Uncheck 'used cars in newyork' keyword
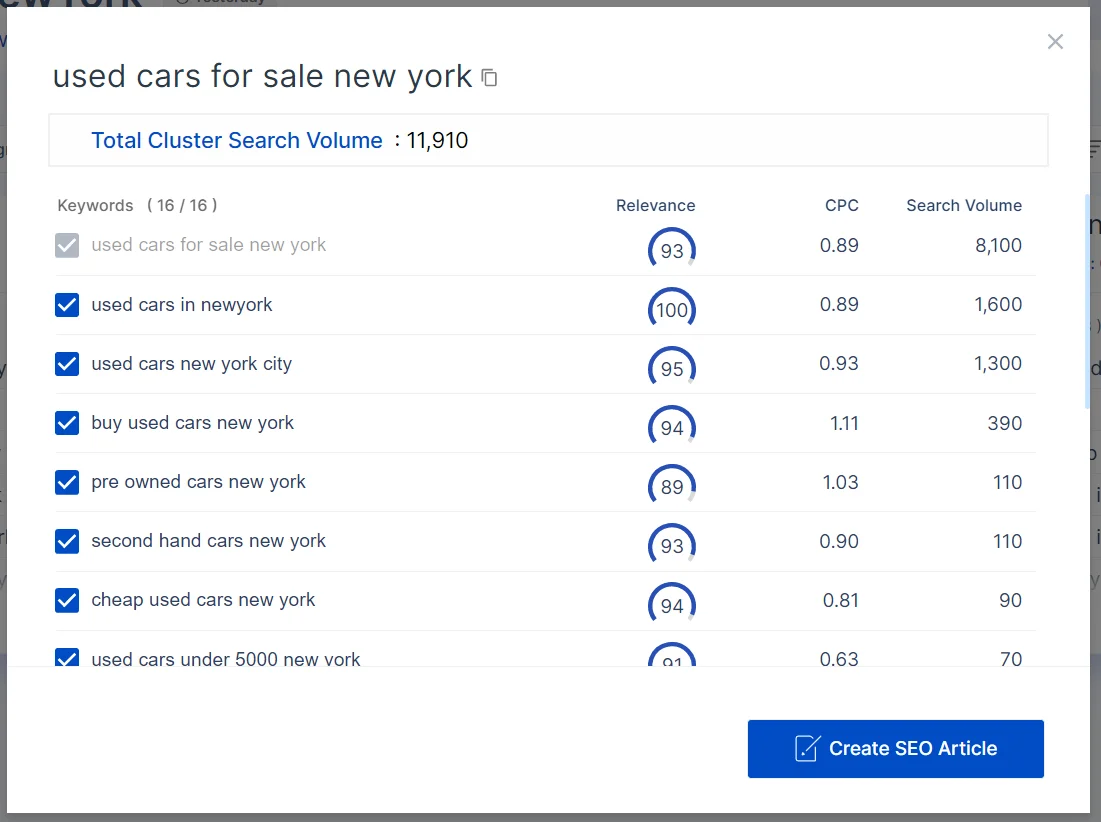The height and width of the screenshot is (822, 1101). click(x=67, y=305)
